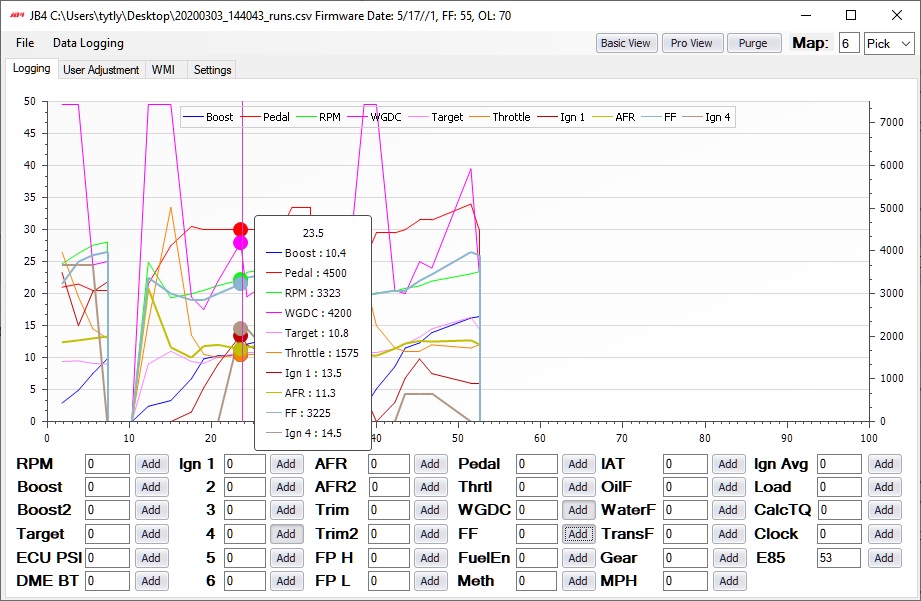Click the Basic View button
Screen dimensions: 921x601
(x=626, y=43)
